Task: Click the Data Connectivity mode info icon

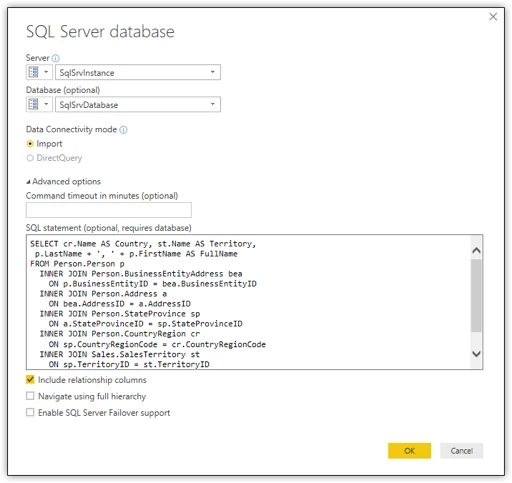Action: (x=124, y=130)
